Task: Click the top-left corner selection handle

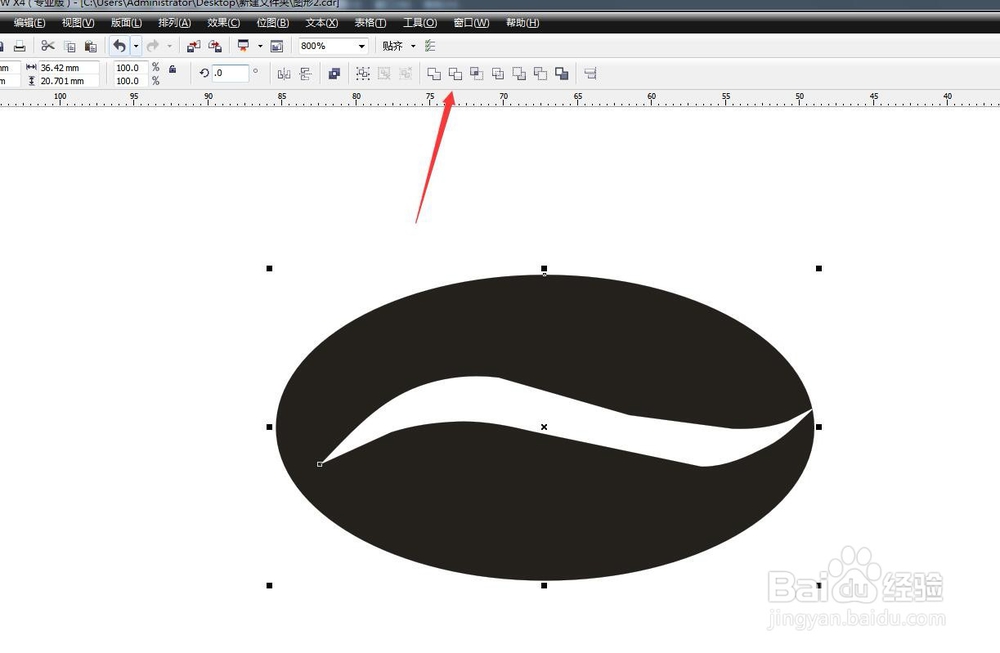Action: pyautogui.click(x=269, y=268)
